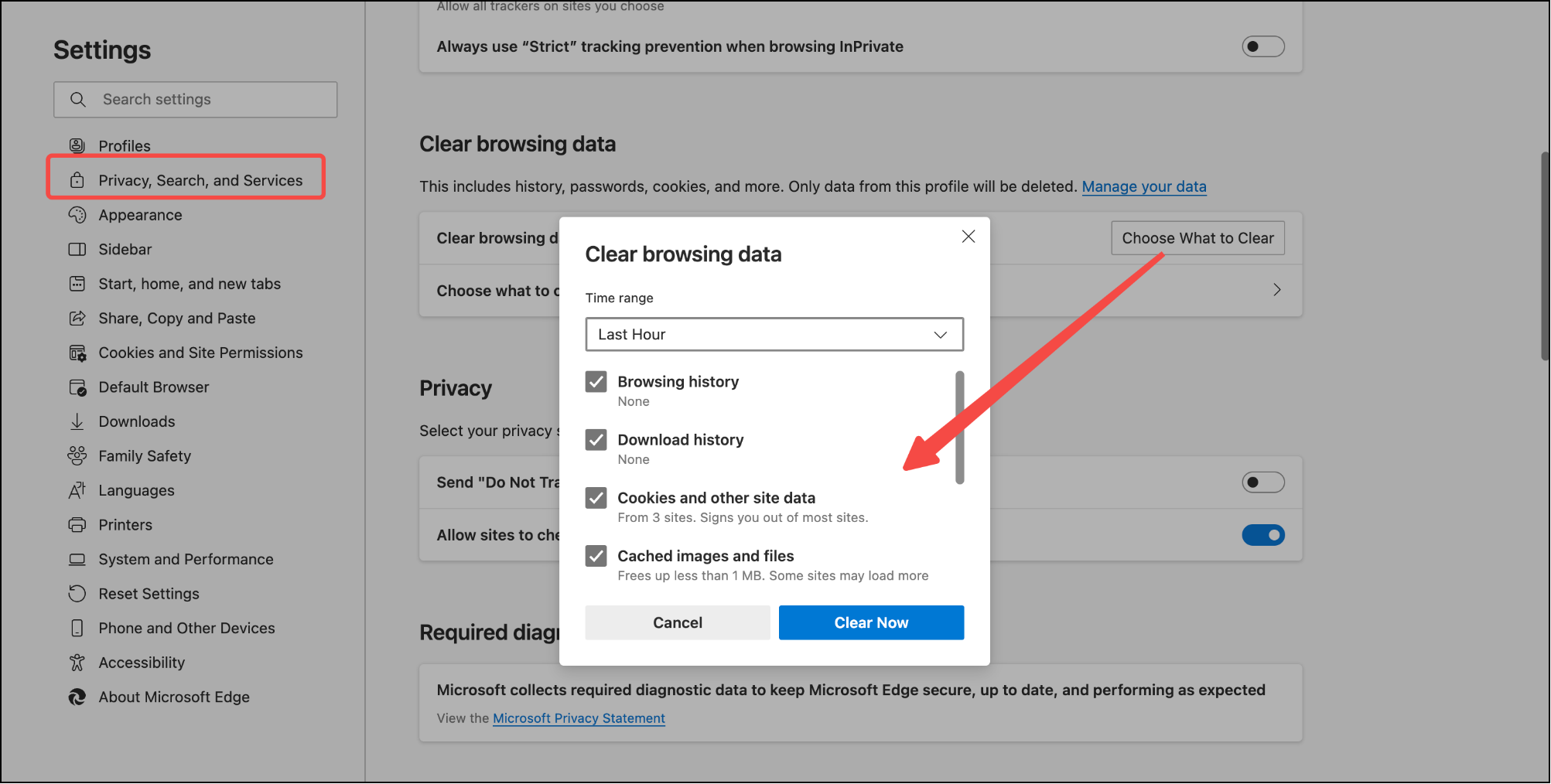Open the Microsoft Privacy Statement link
Viewport: 1551px width, 784px height.
(579, 718)
